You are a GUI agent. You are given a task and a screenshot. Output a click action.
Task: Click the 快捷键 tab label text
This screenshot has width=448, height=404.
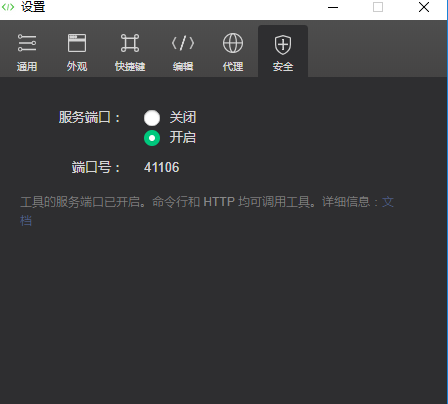click(130, 66)
